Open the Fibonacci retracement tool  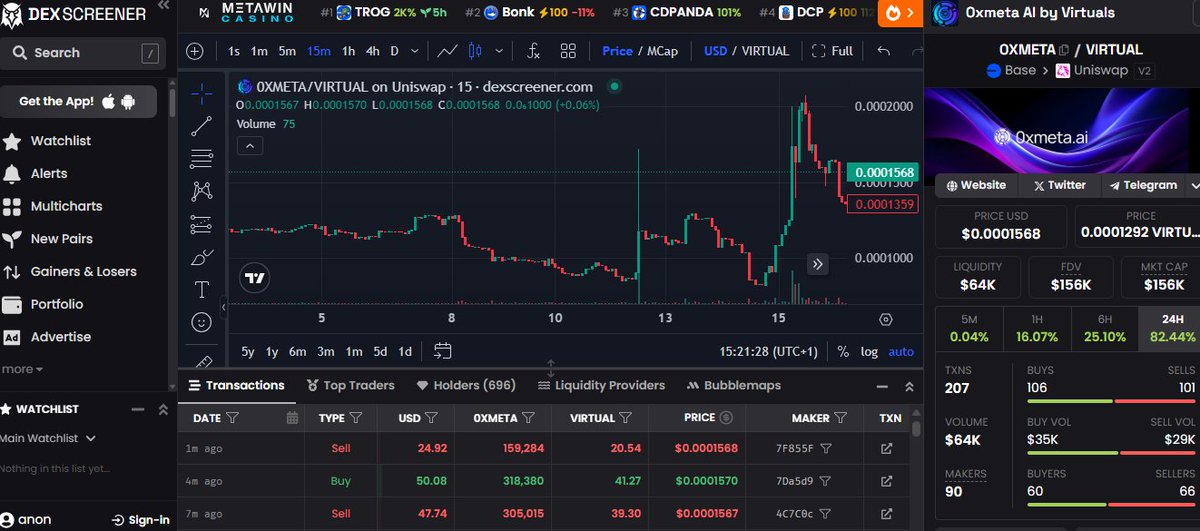click(201, 158)
